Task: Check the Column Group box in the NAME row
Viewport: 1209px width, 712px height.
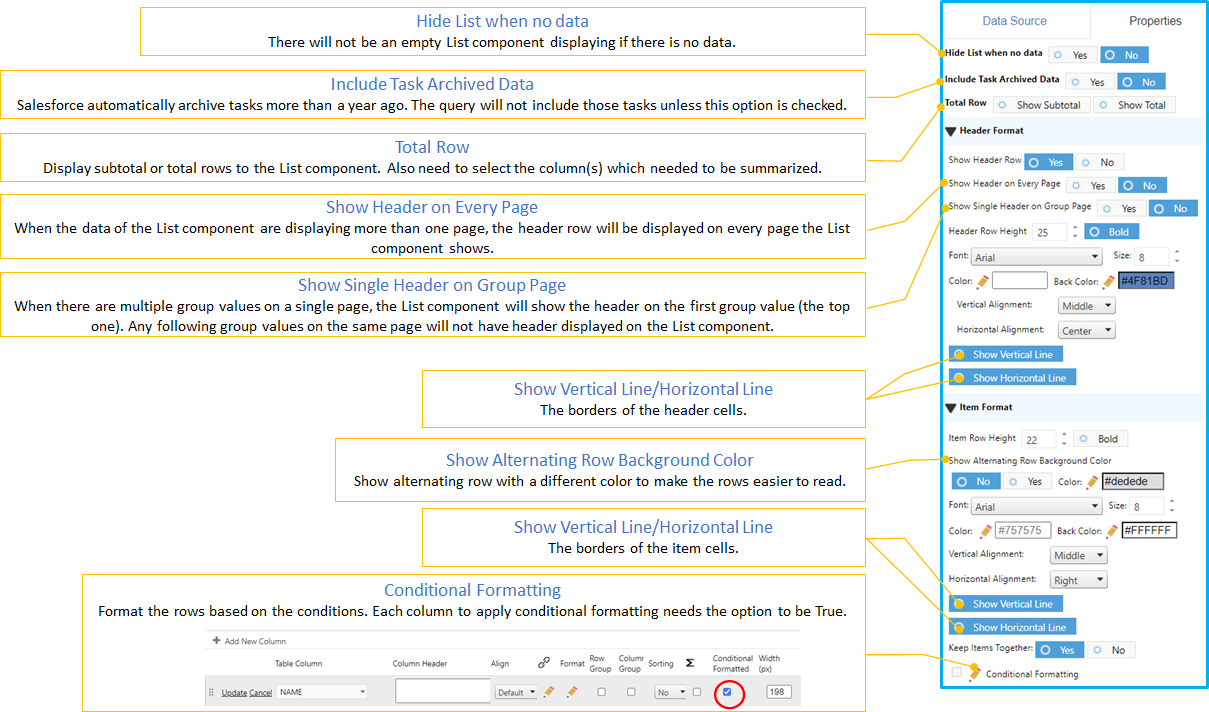Action: click(x=630, y=692)
